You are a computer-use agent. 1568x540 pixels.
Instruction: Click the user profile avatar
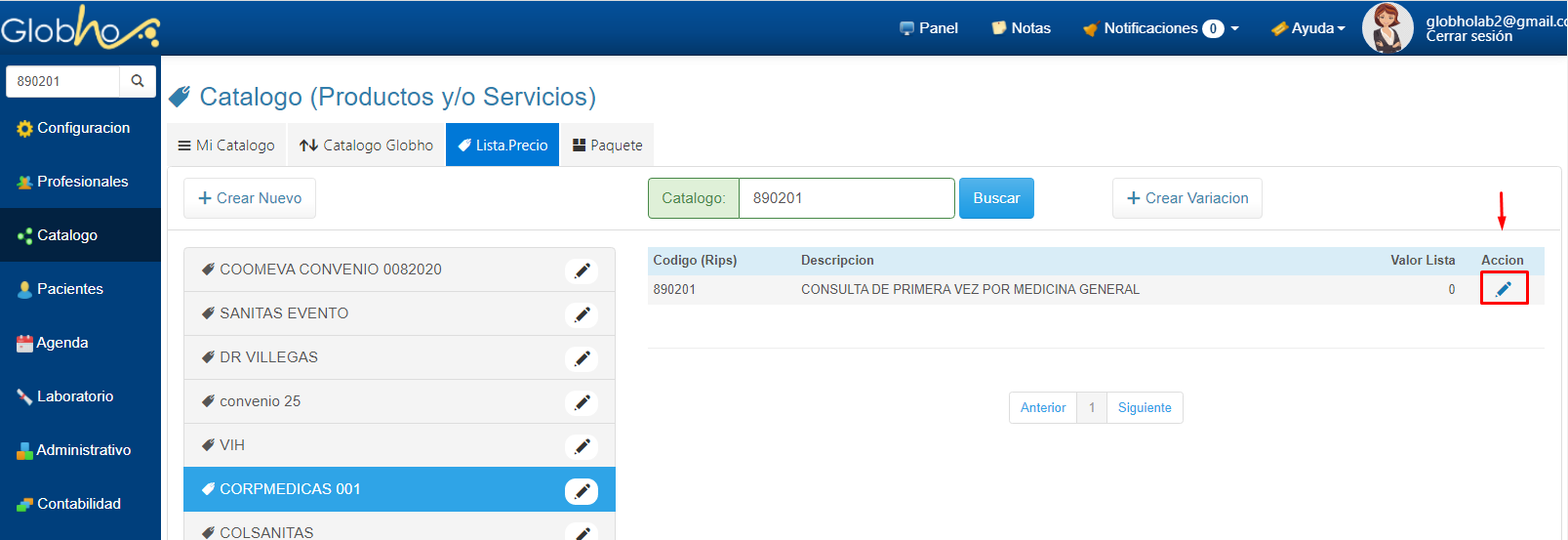click(x=1387, y=27)
